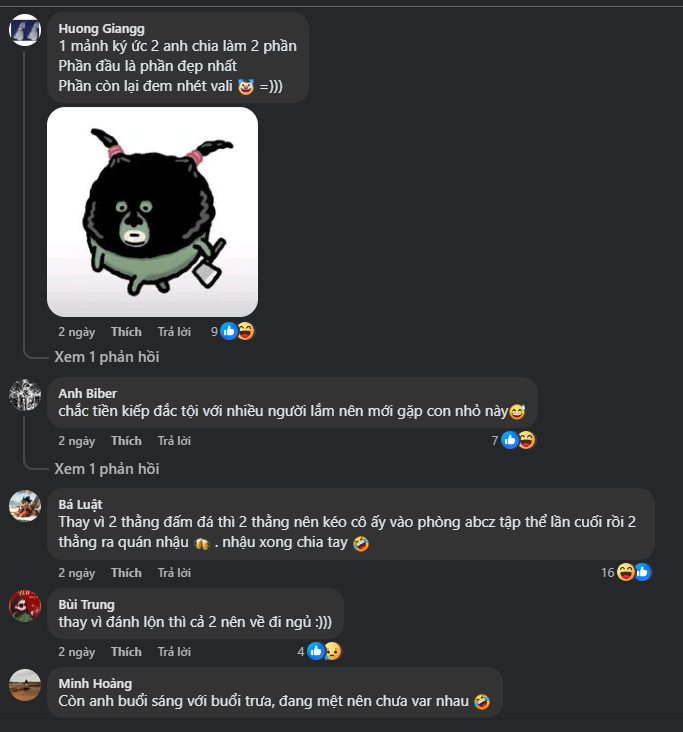
Task: Click the 2 ngày timestamp on Bùi Trung's comment
Action: point(77,652)
